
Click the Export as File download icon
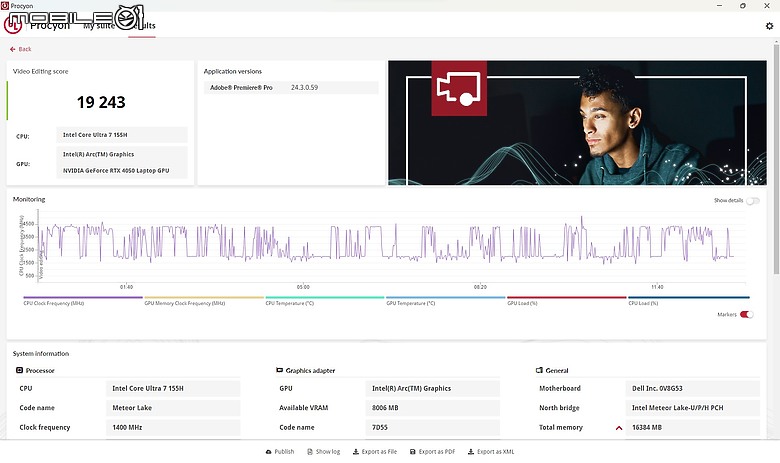pyautogui.click(x=356, y=452)
